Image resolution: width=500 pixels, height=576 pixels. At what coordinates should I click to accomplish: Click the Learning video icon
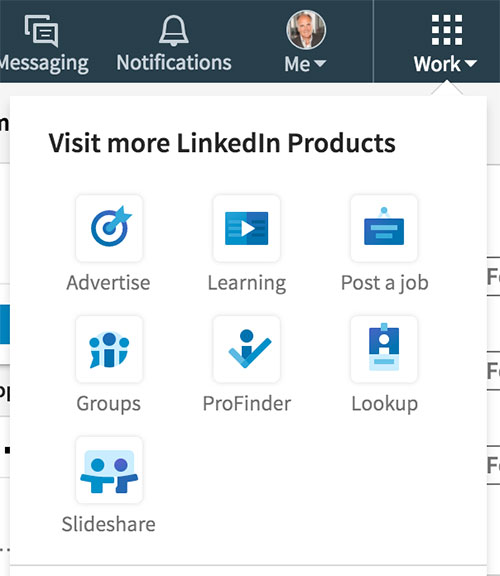pos(247,228)
